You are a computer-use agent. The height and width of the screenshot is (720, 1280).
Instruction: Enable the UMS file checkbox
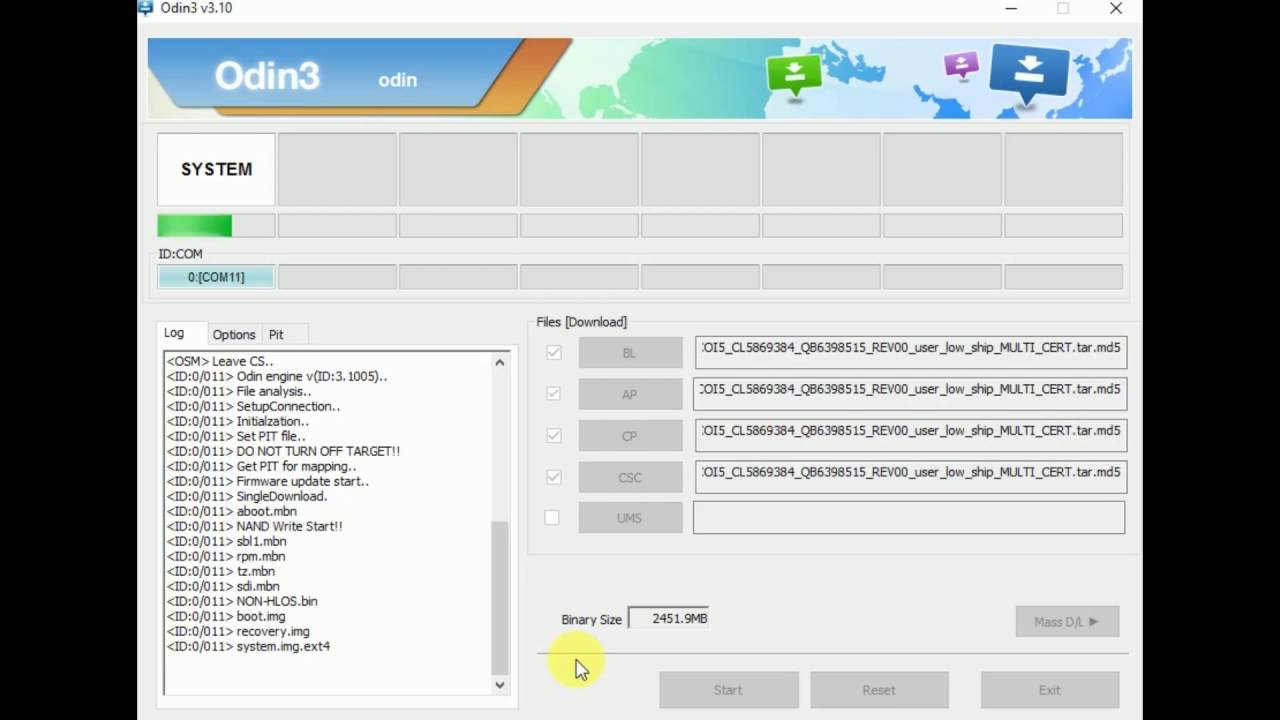[x=552, y=518]
